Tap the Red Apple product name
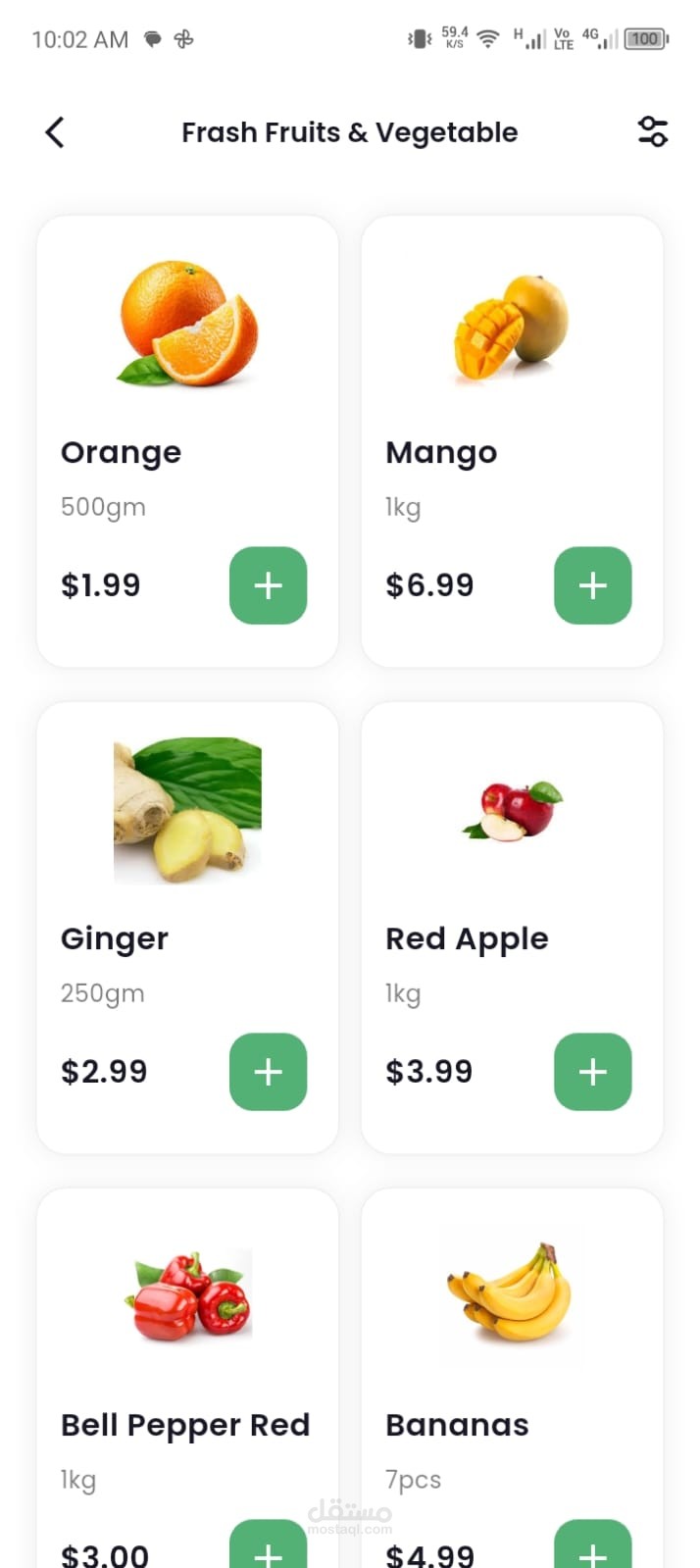700x1568 pixels. point(467,938)
